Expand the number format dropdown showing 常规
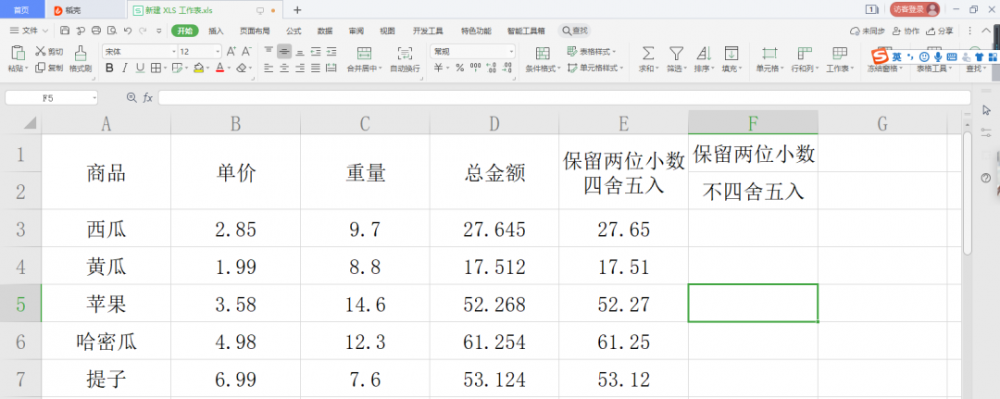The image size is (1000, 399). click(473, 51)
